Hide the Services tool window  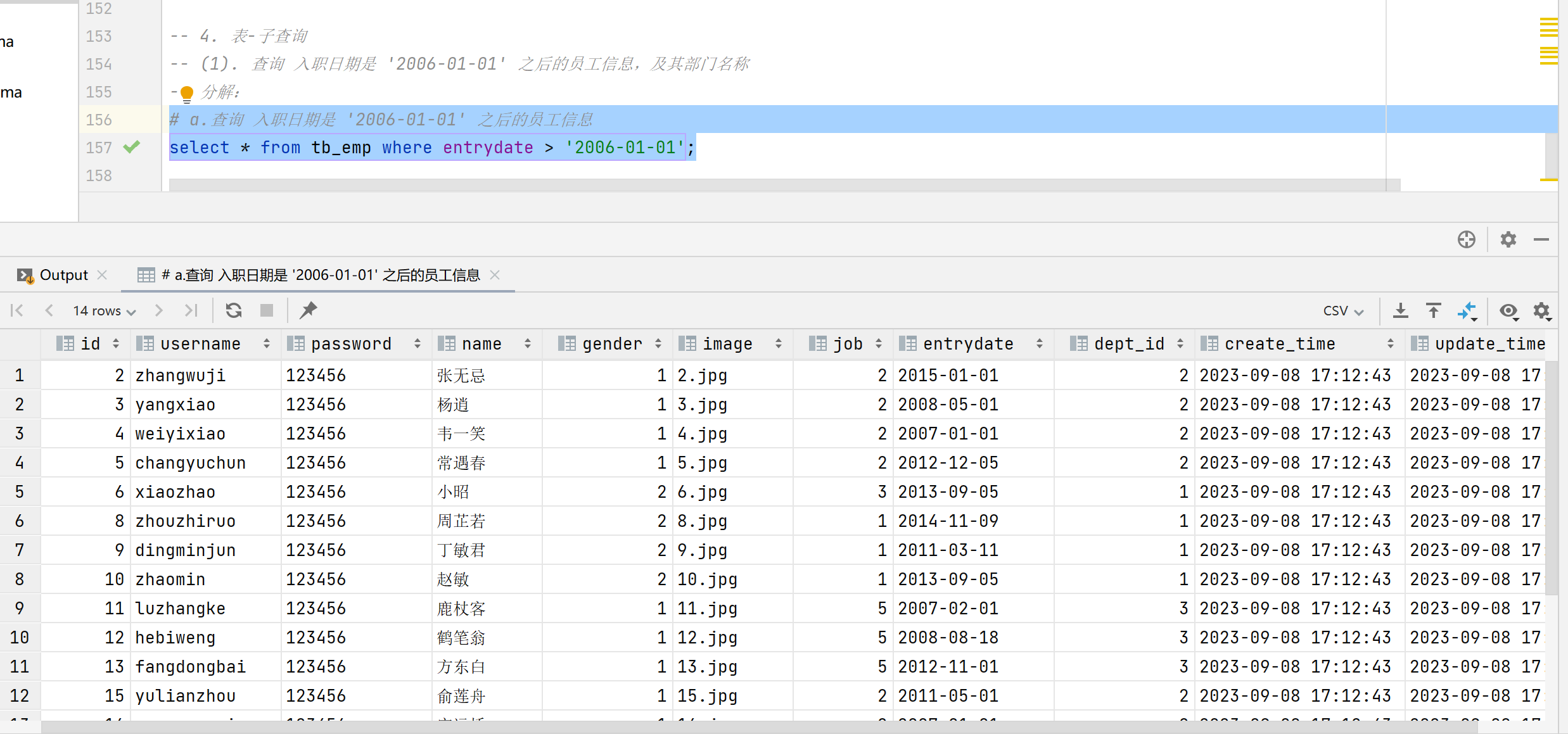click(1541, 239)
